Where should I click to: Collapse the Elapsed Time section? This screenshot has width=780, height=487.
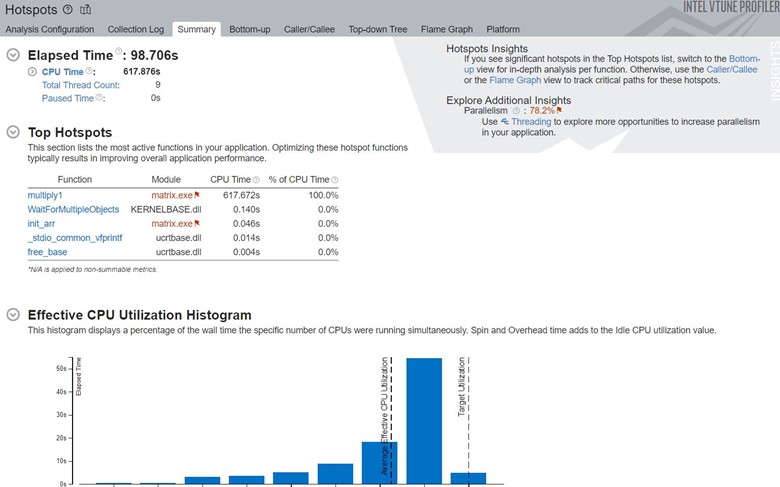(13, 55)
